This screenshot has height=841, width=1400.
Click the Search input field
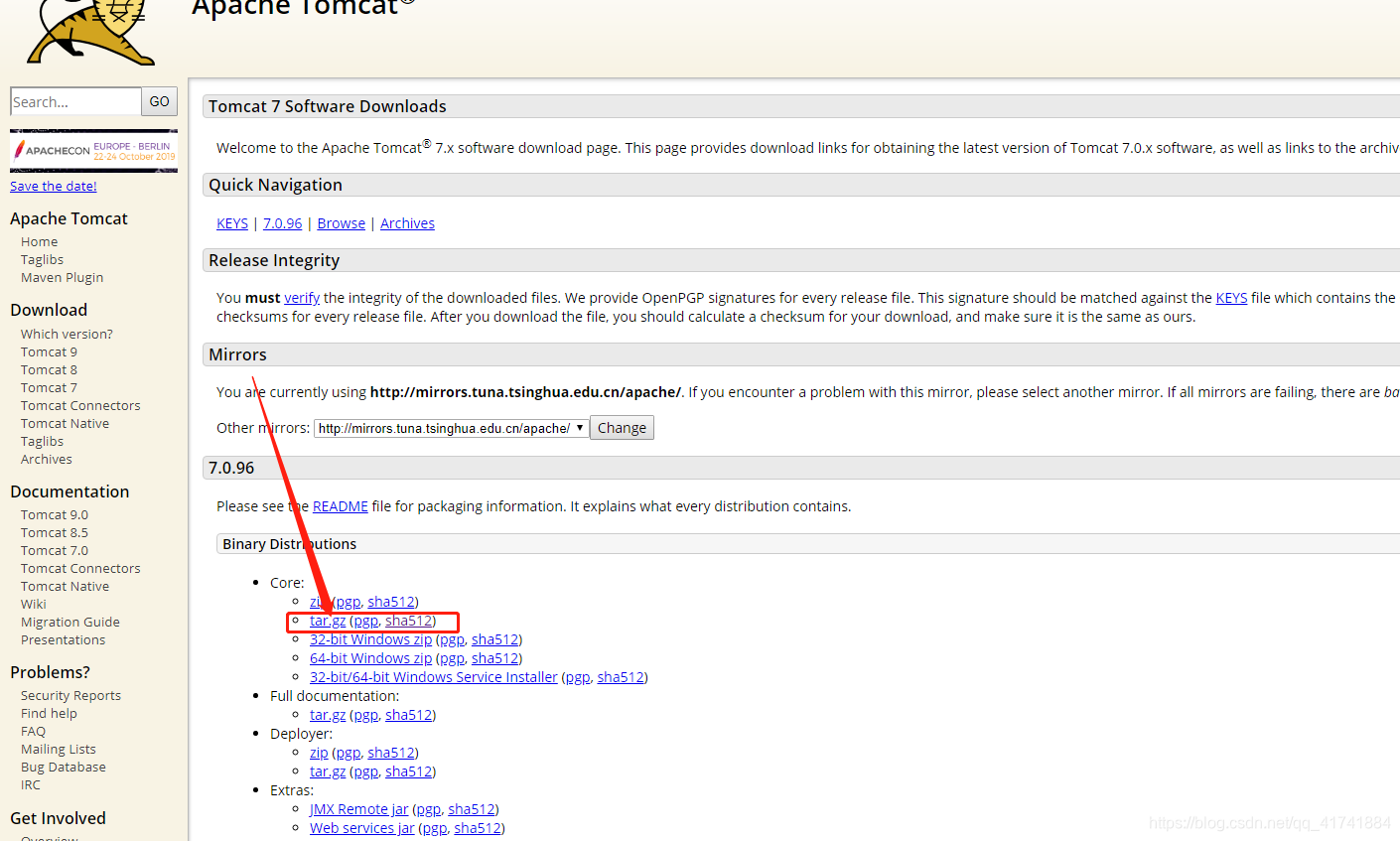[75, 101]
